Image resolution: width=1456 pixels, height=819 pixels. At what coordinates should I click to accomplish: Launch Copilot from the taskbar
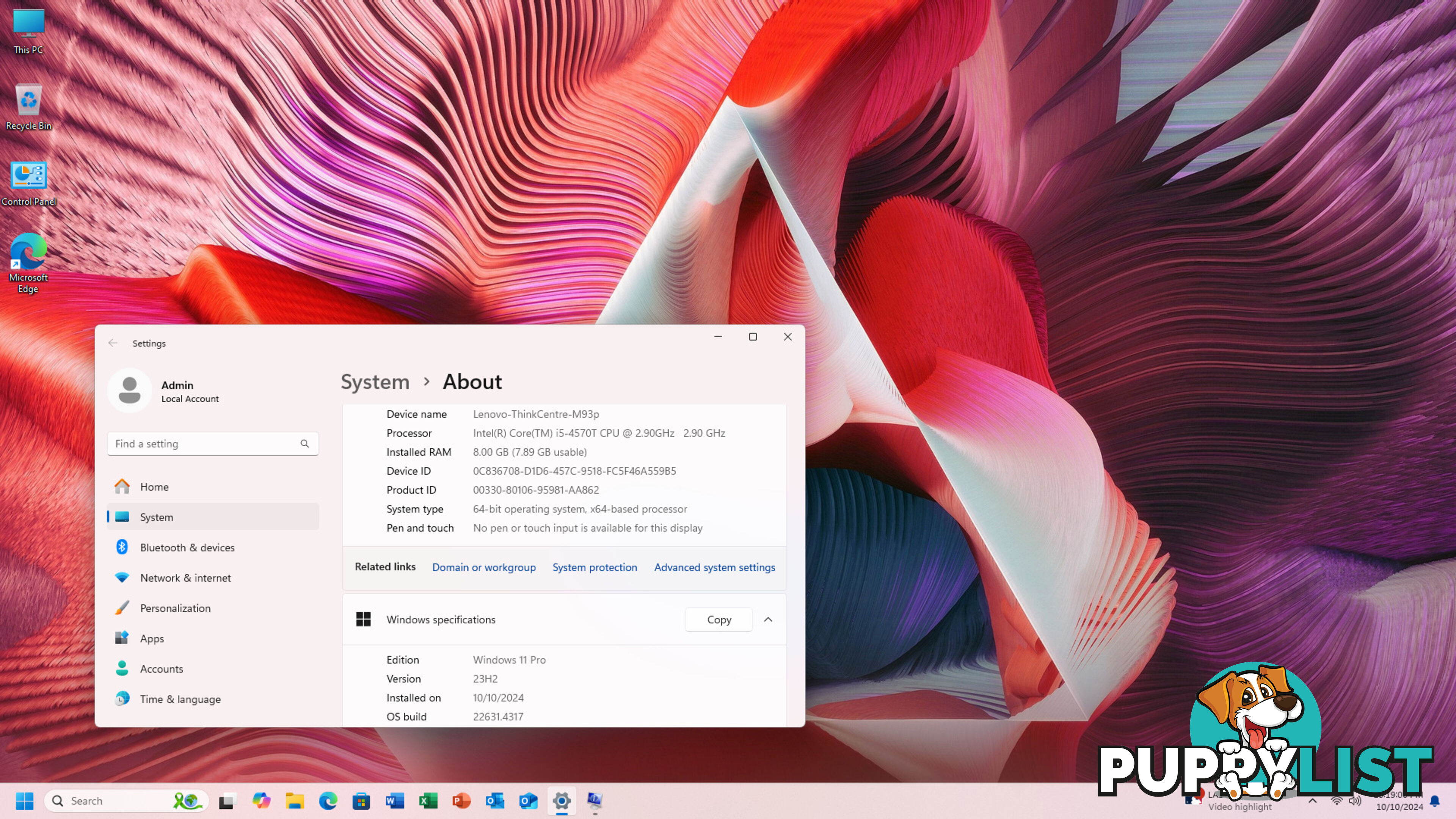point(261,800)
